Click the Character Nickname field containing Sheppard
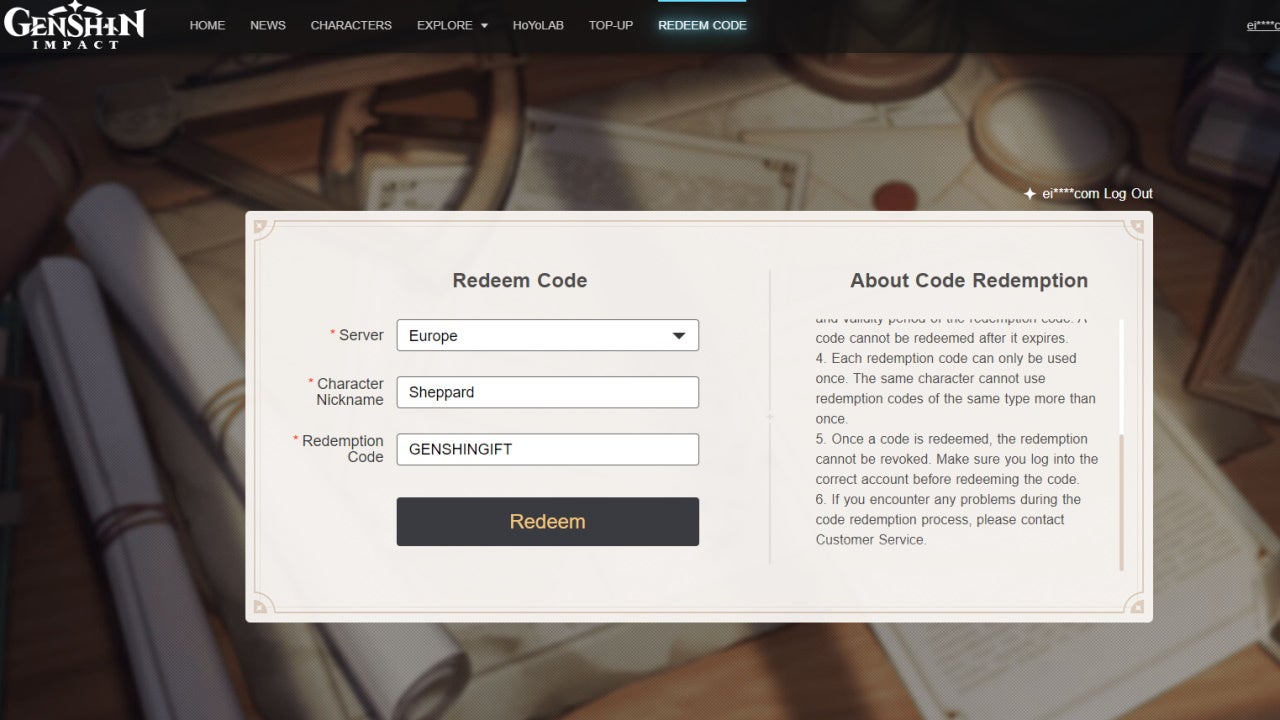The width and height of the screenshot is (1280, 720). click(x=547, y=392)
